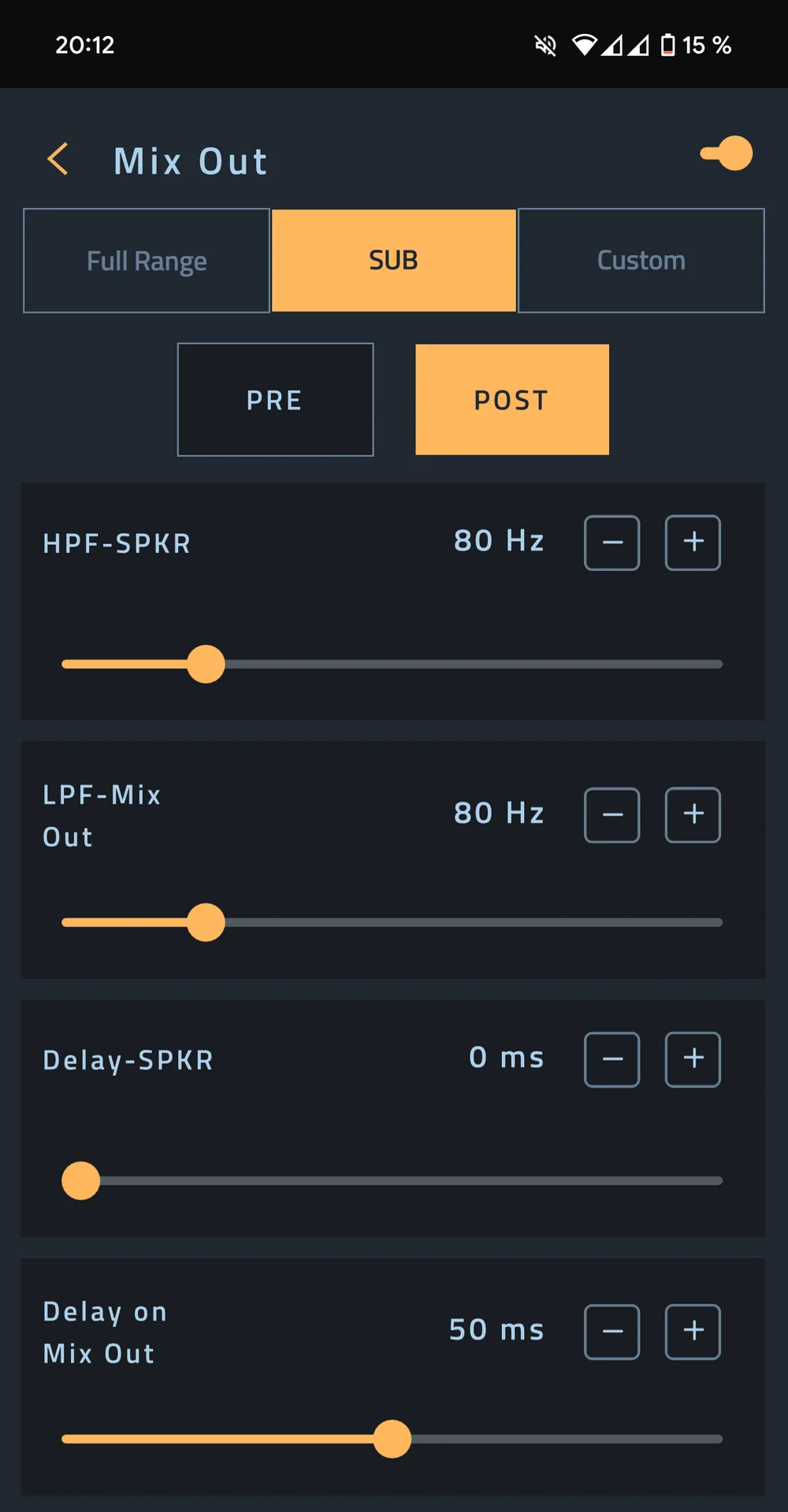The width and height of the screenshot is (788, 1512).
Task: Choose the POST routing option
Action: pyautogui.click(x=512, y=399)
